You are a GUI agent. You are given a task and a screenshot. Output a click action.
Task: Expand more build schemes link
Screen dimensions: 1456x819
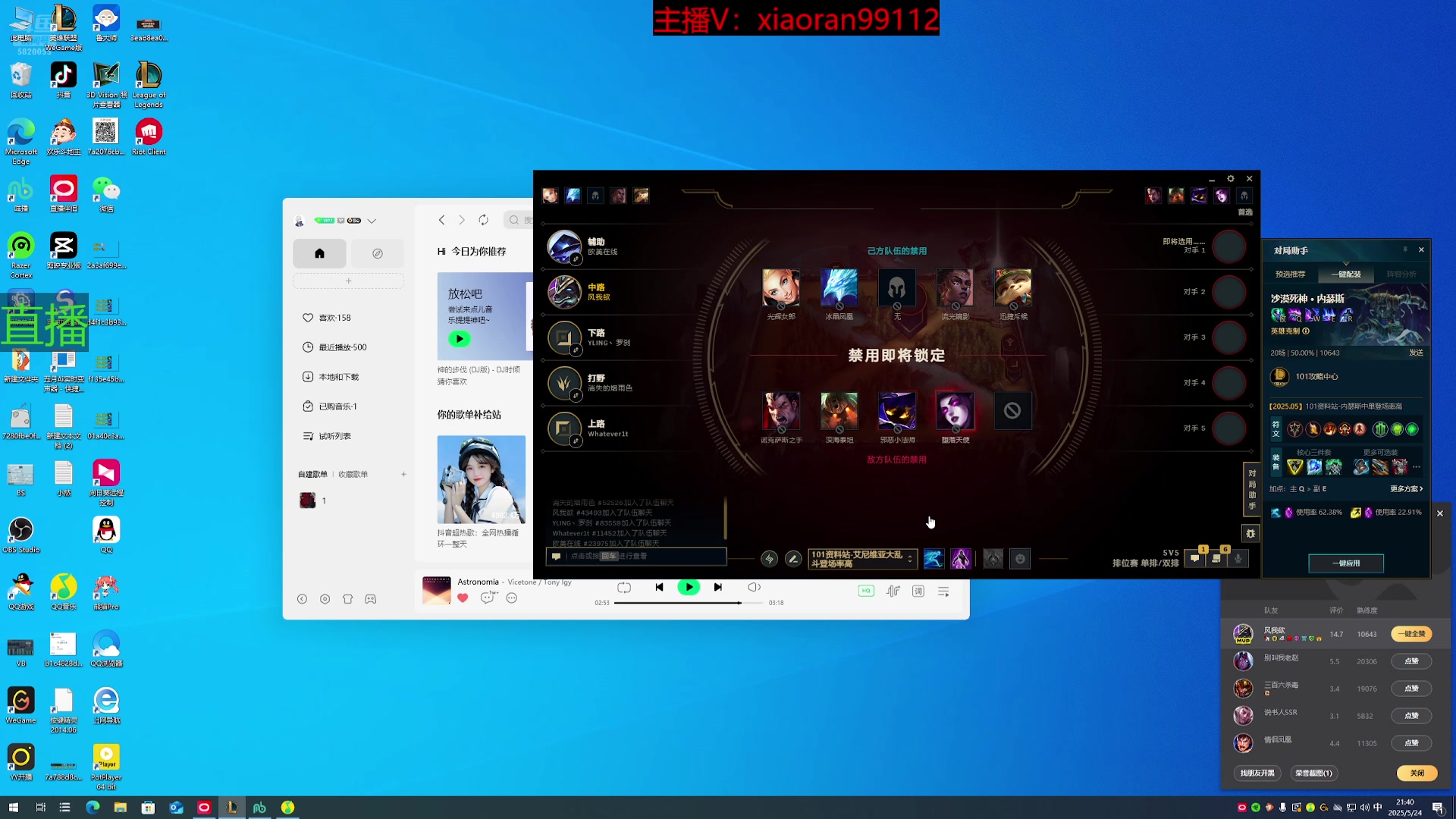pyautogui.click(x=1406, y=489)
